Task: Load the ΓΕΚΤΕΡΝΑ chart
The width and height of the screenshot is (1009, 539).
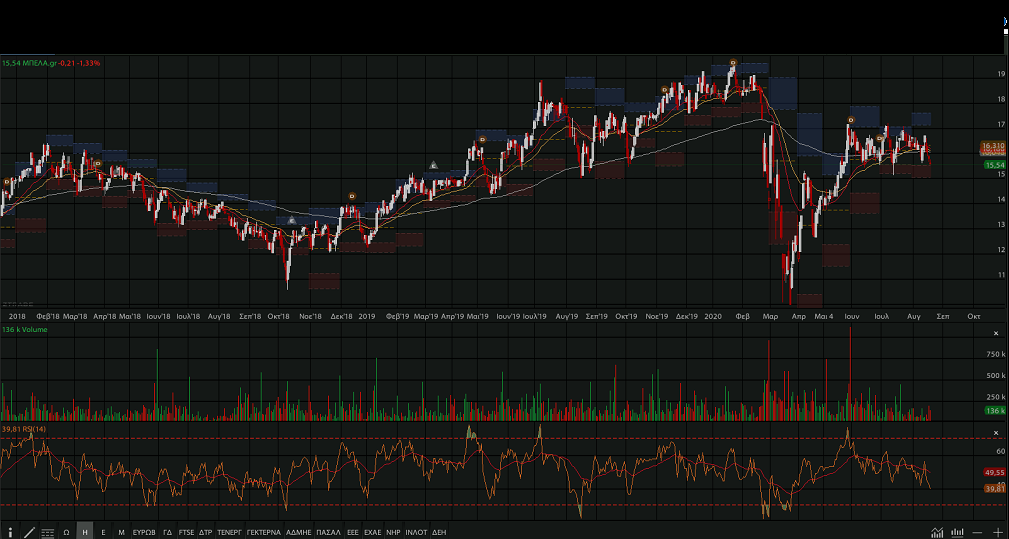Action: click(263, 532)
